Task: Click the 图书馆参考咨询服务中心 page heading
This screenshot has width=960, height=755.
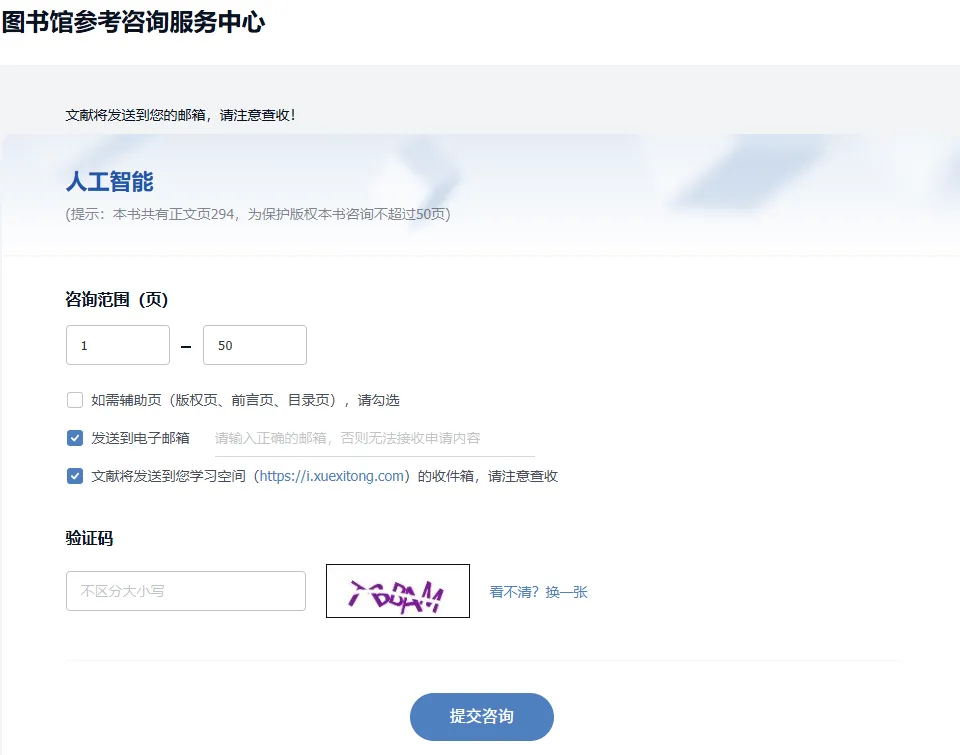Action: (x=133, y=22)
